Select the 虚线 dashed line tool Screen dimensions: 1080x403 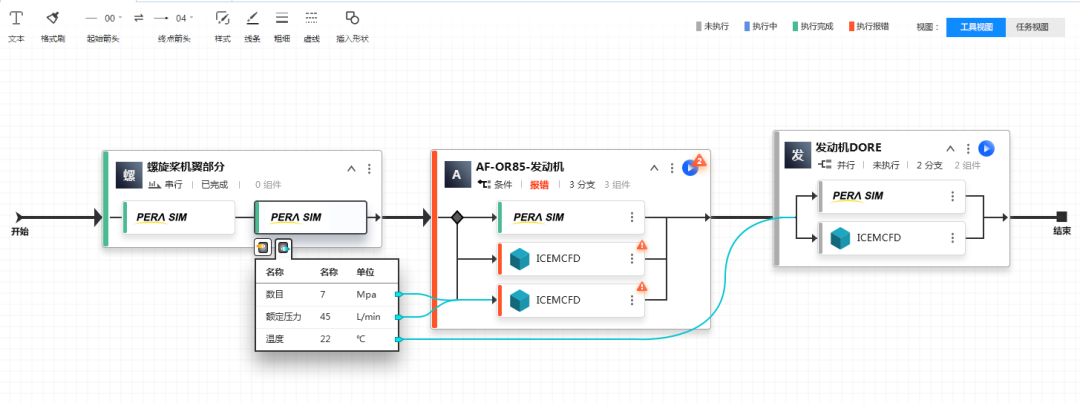(312, 18)
